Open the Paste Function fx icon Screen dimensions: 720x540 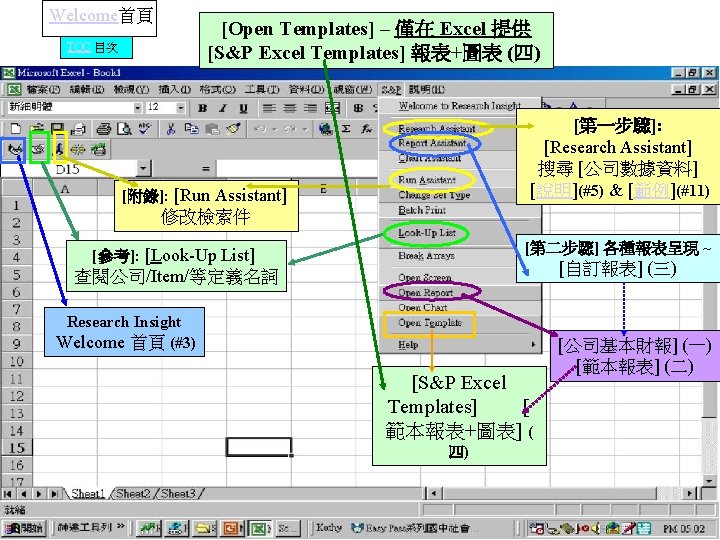point(366,129)
